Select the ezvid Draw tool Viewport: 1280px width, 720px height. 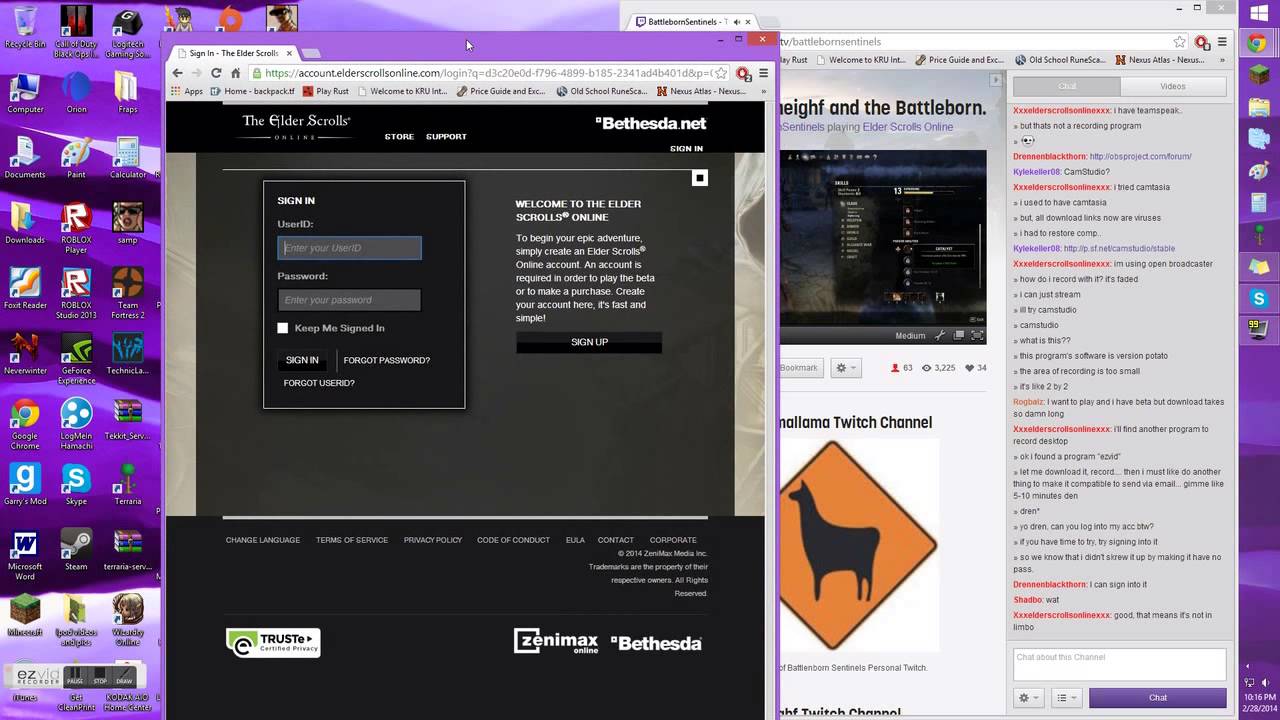point(124,677)
